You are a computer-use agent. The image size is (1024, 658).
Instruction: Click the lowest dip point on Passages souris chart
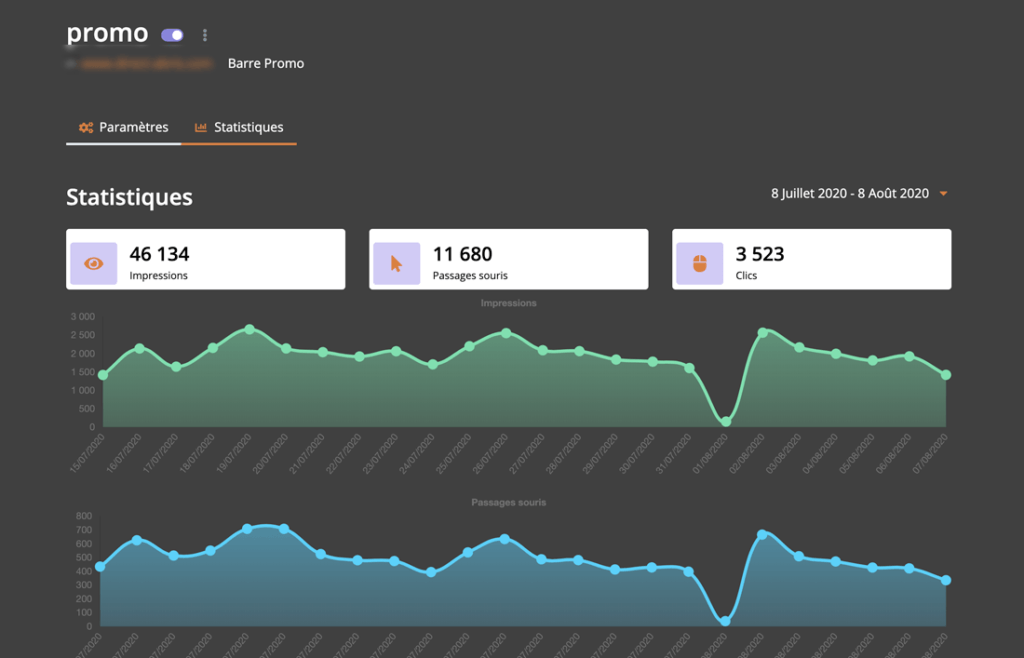pyautogui.click(x=725, y=621)
